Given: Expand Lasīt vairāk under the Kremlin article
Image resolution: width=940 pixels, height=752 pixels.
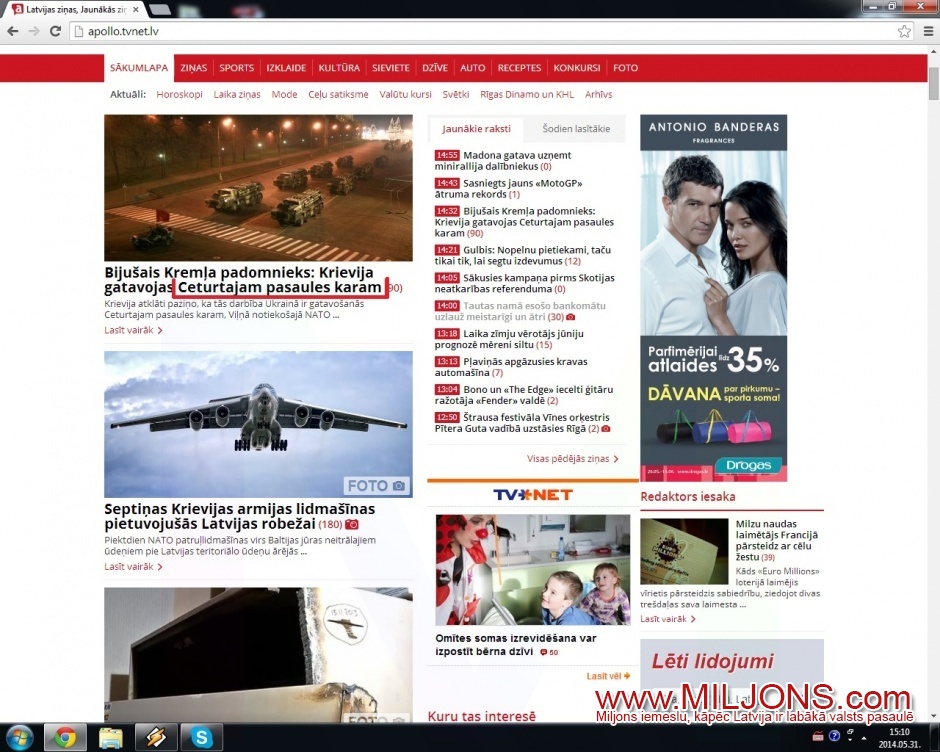Looking at the screenshot, I should pyautogui.click(x=132, y=330).
